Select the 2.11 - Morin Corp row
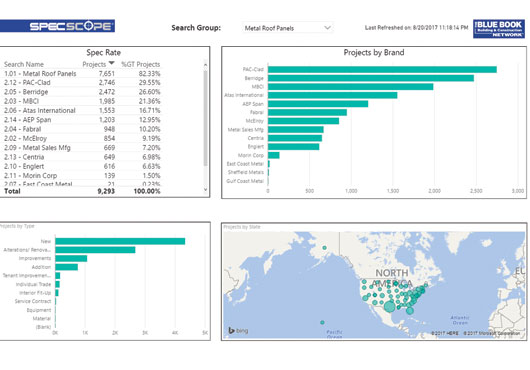This screenshot has width=530, height=370. 82,176
